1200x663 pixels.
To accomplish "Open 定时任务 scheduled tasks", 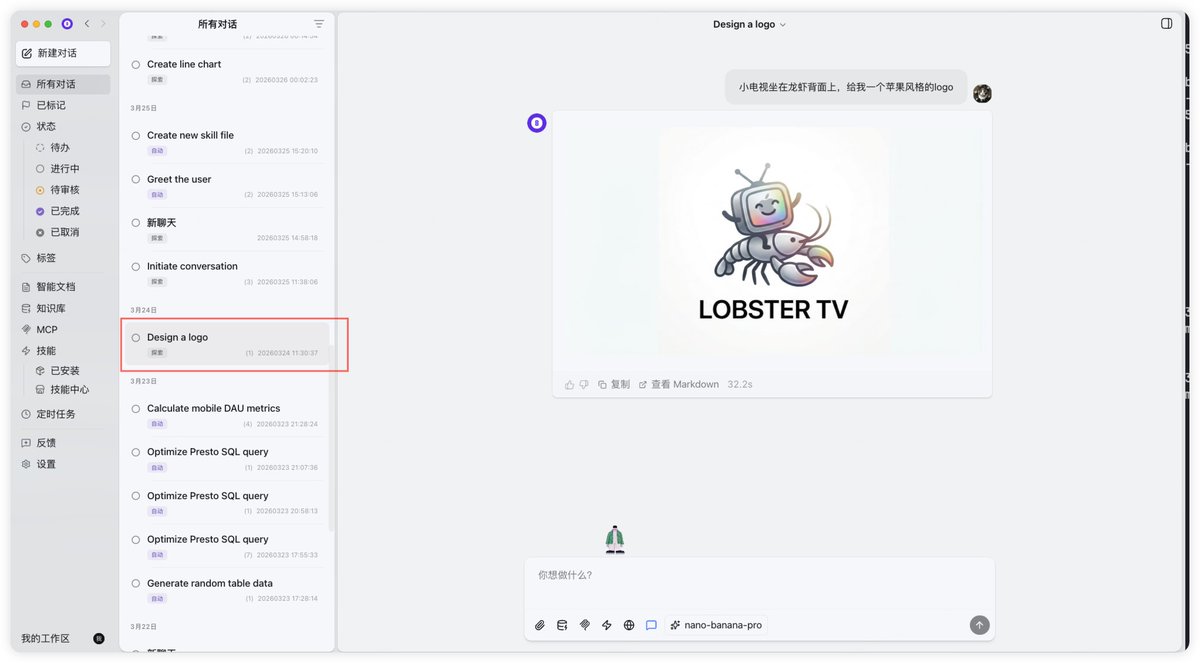I will coord(64,414).
